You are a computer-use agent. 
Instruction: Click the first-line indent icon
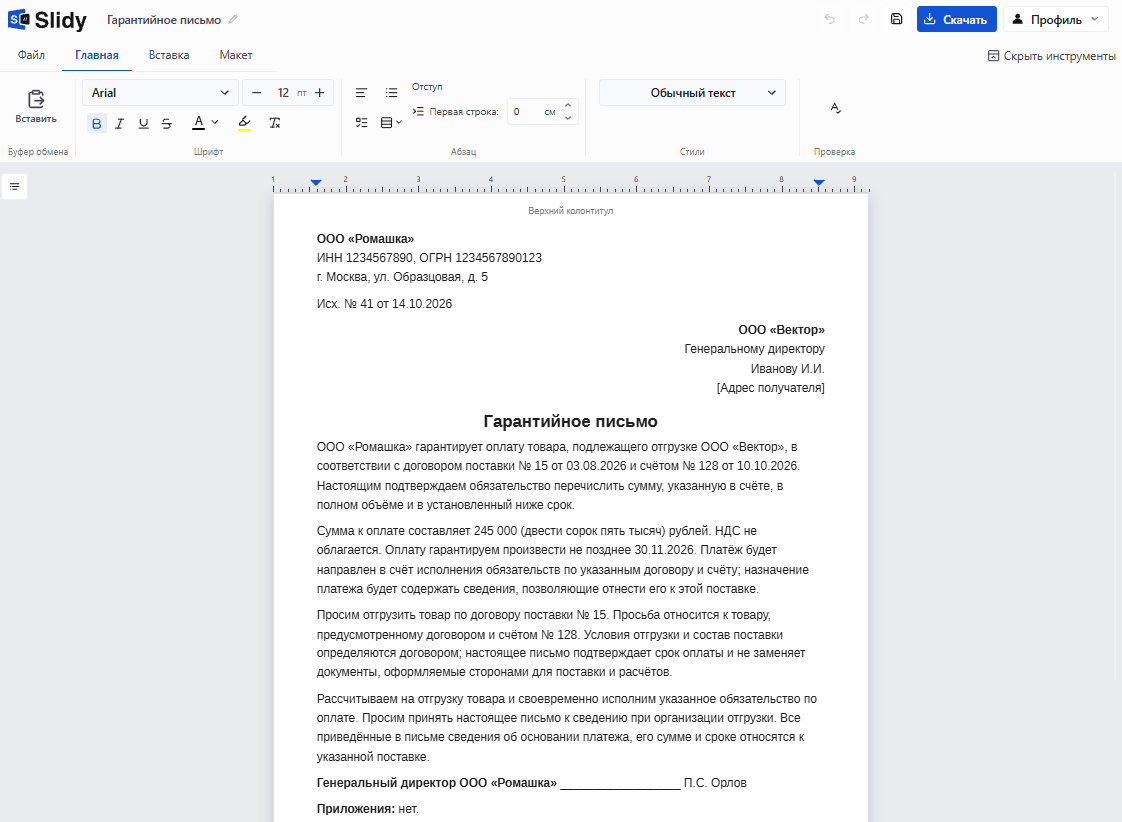coord(418,112)
